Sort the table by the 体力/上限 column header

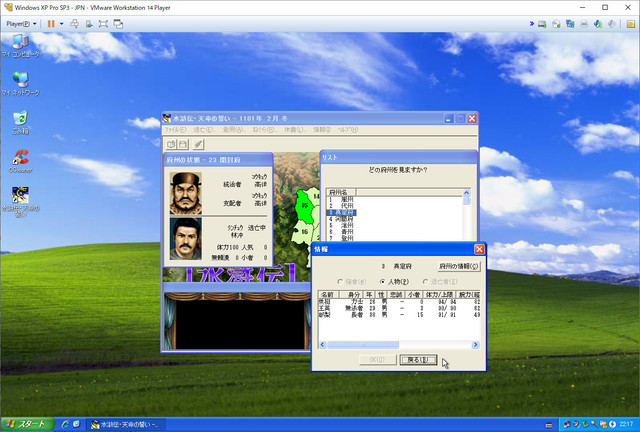[439, 294]
